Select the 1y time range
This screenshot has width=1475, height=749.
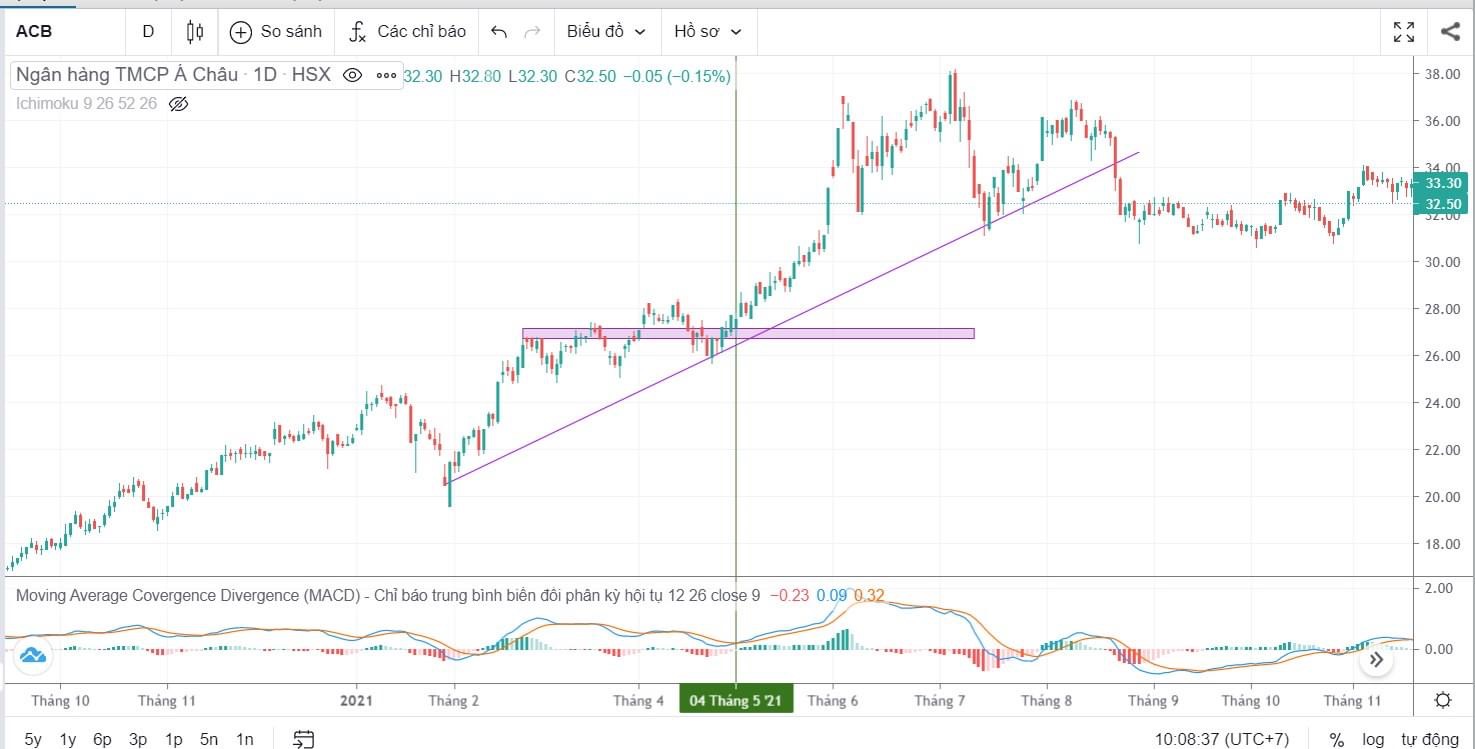click(x=68, y=740)
